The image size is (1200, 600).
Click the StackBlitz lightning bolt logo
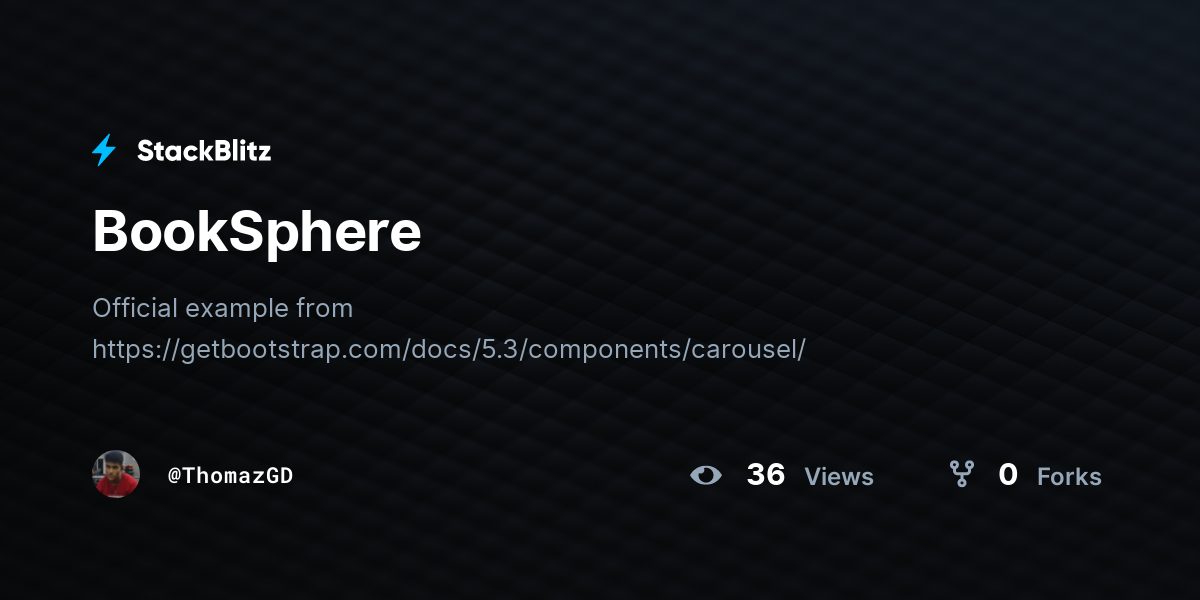[104, 150]
